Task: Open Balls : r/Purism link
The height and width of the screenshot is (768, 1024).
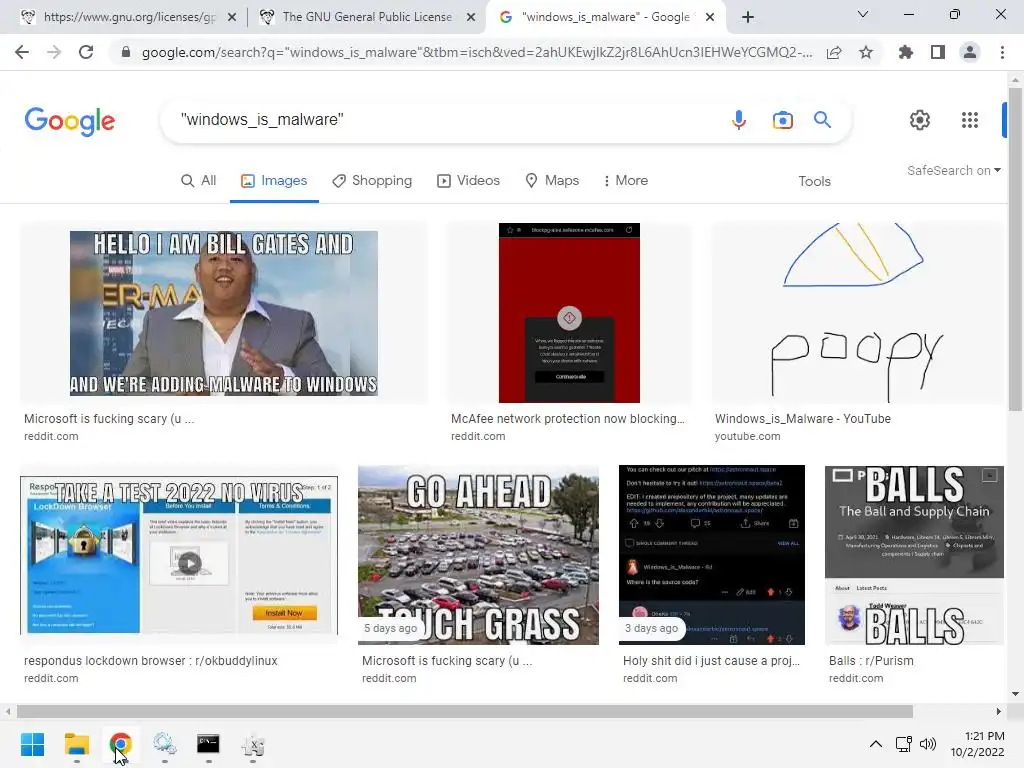Action: [871, 661]
